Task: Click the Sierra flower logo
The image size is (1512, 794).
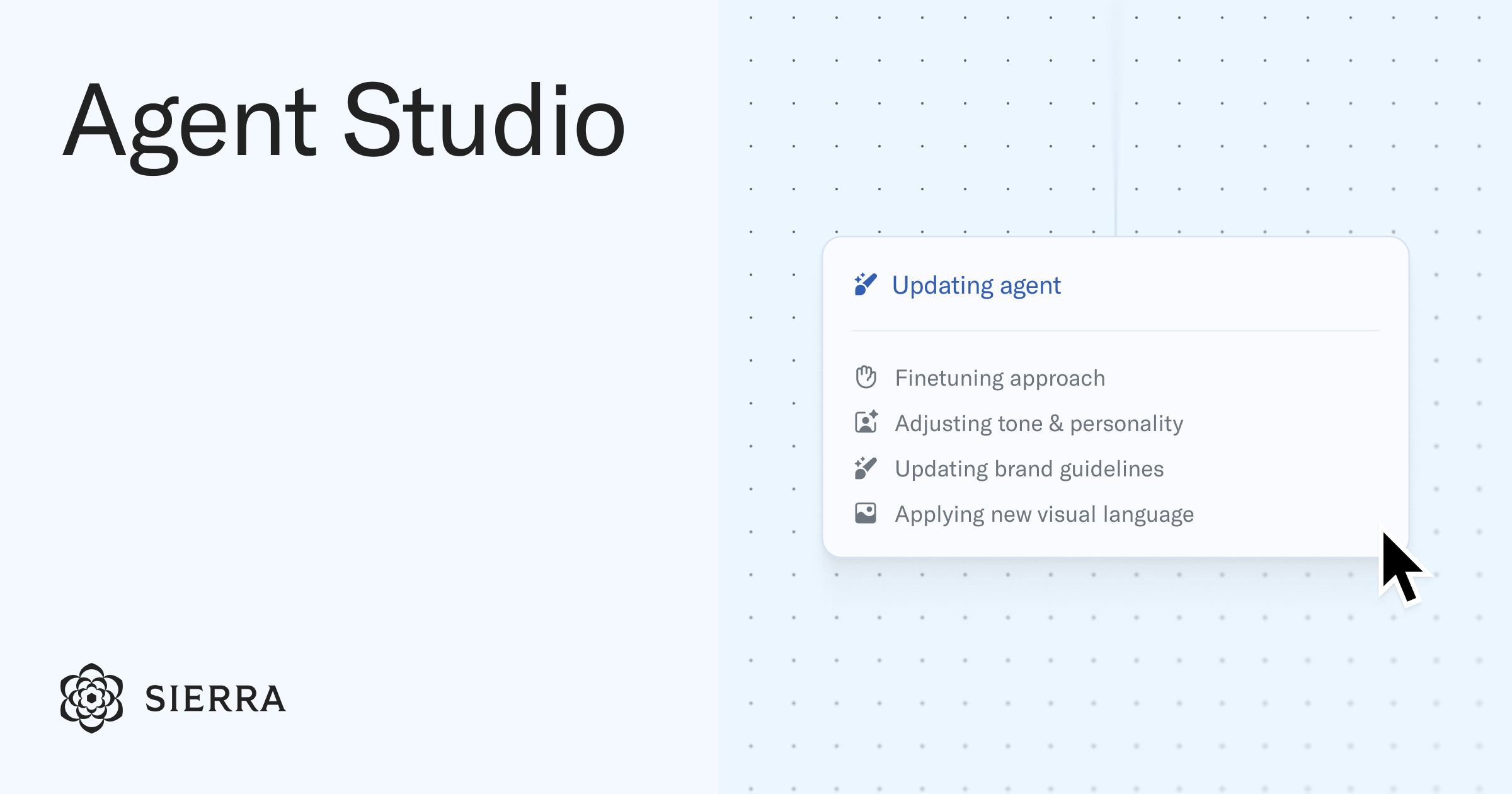Action: (92, 698)
